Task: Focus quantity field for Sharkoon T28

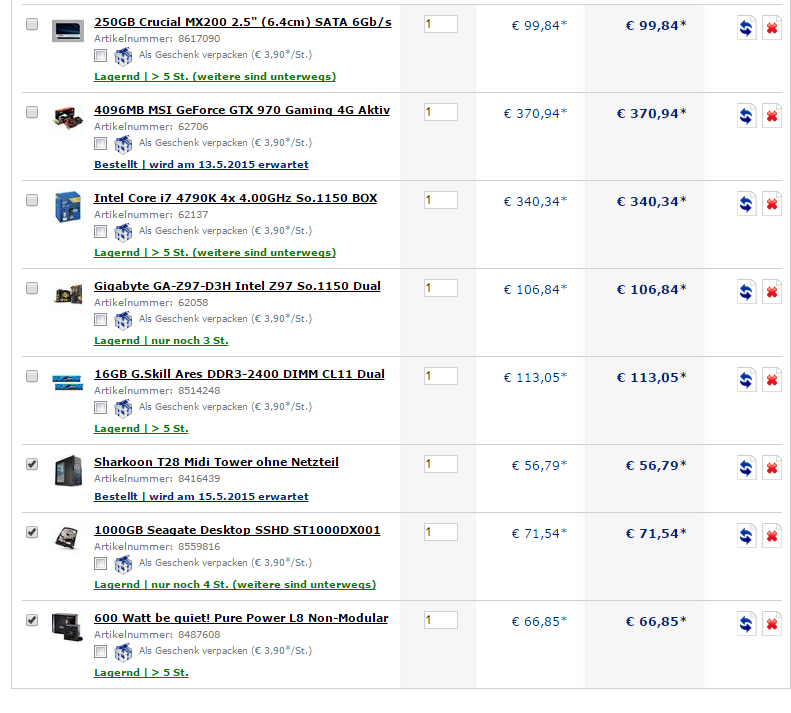Action: coord(441,464)
